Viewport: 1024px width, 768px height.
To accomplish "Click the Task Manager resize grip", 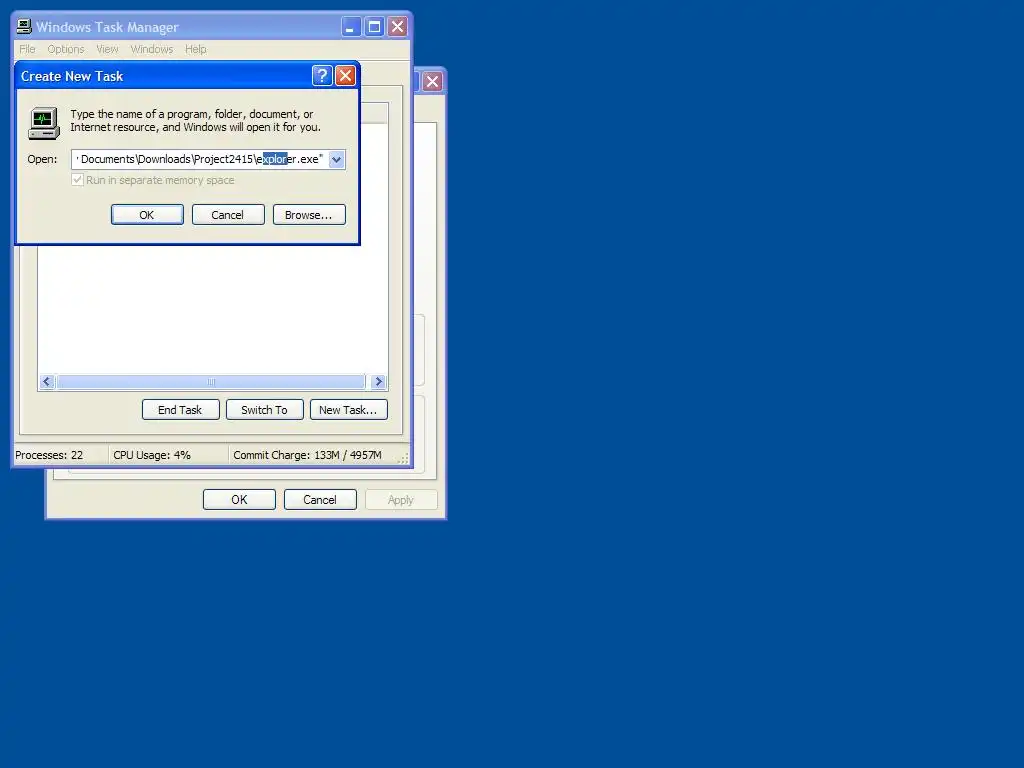I will (403, 458).
